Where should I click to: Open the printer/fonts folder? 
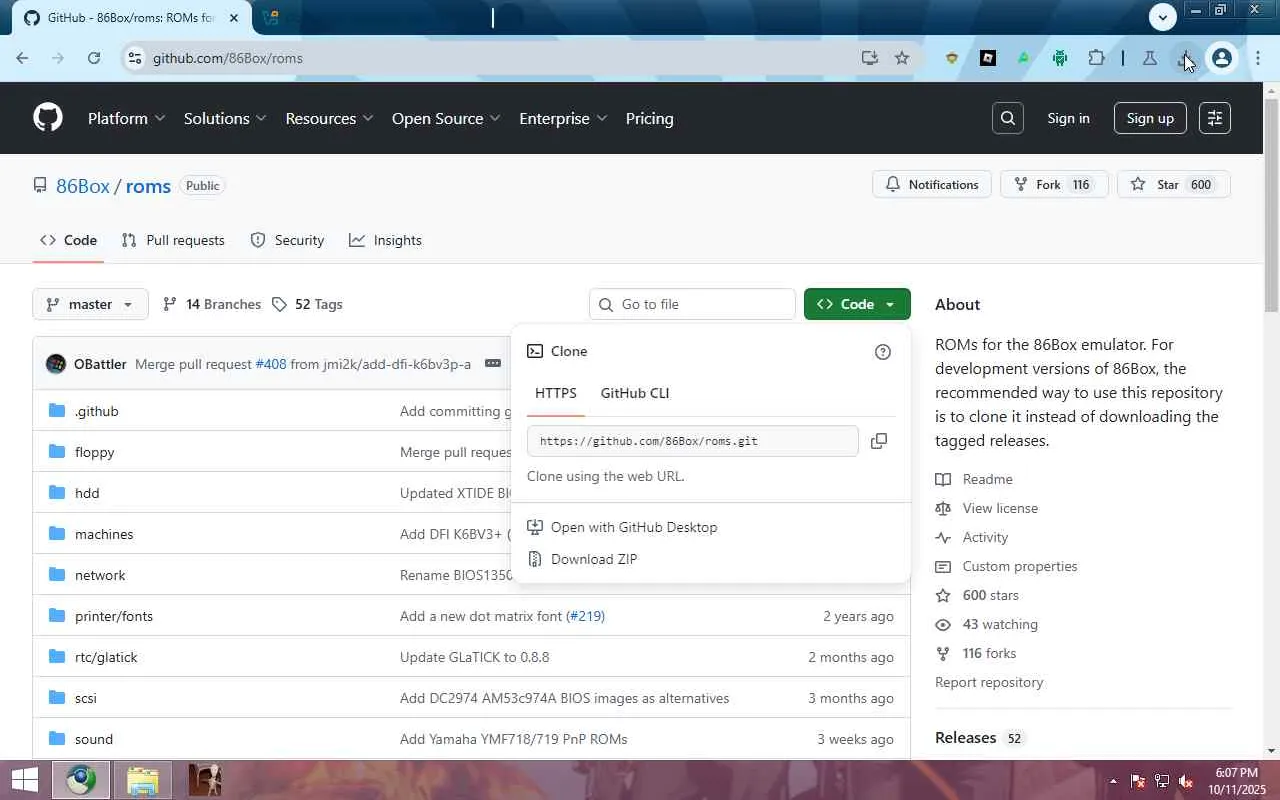tap(114, 616)
